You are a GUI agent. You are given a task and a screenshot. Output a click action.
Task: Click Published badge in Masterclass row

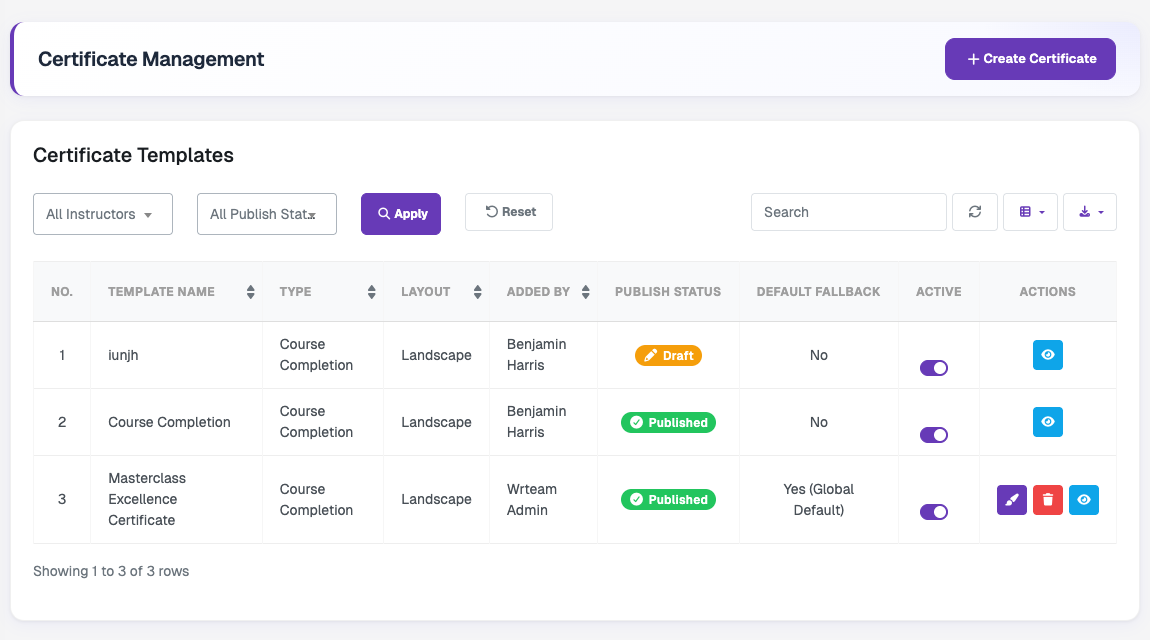pyautogui.click(x=668, y=499)
